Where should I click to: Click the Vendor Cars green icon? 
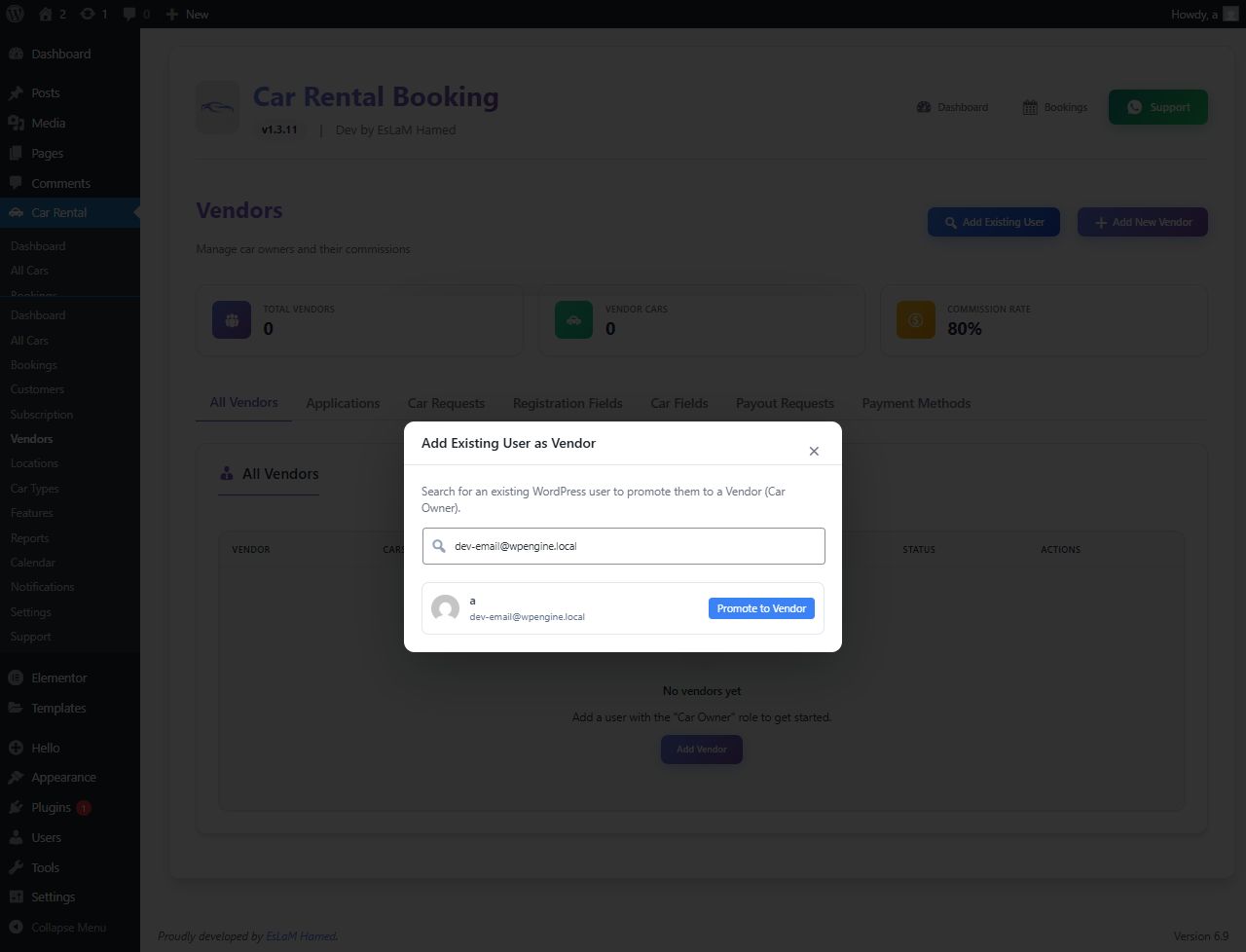pos(573,319)
